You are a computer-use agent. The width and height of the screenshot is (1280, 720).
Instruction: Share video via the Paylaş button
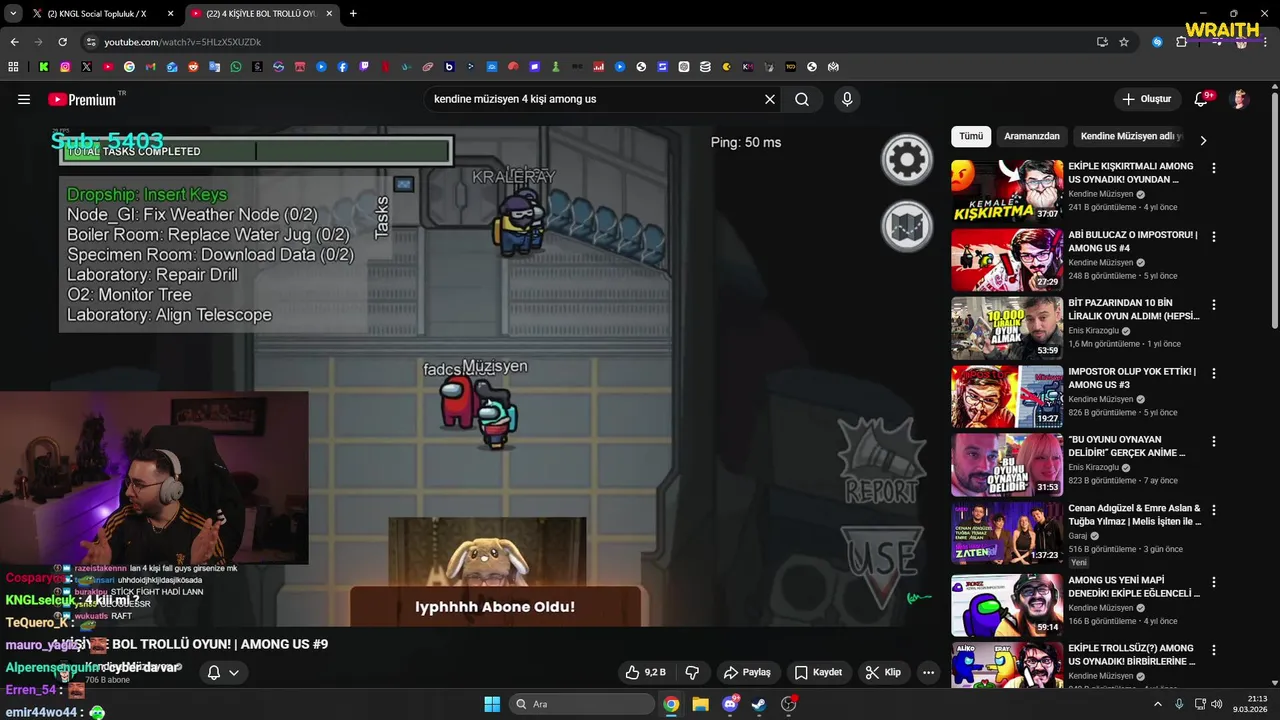click(747, 672)
